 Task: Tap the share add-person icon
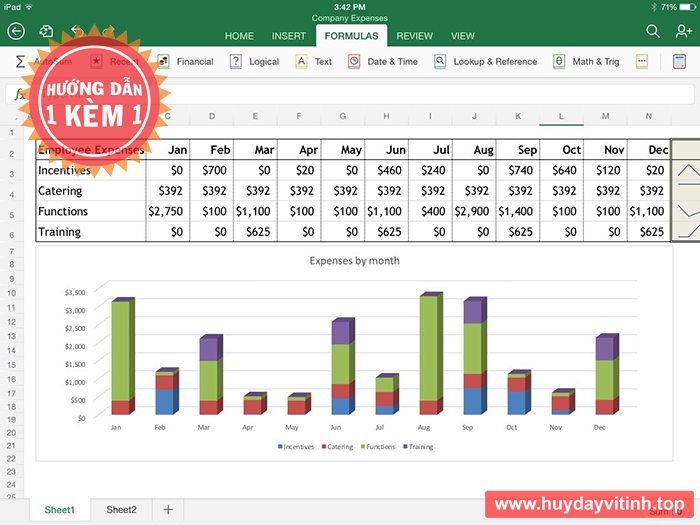coord(683,31)
